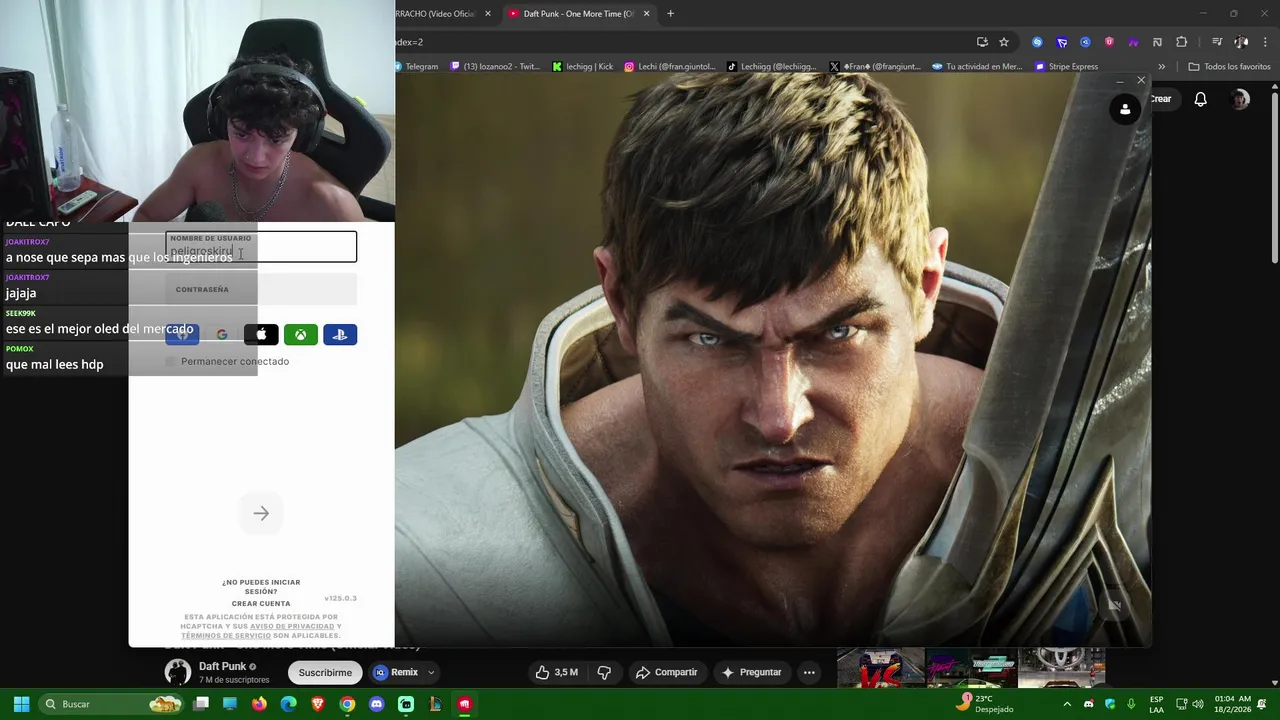The image size is (1280, 720).
Task: Tick the Permanecer conectado checkbox
Action: coord(171,361)
